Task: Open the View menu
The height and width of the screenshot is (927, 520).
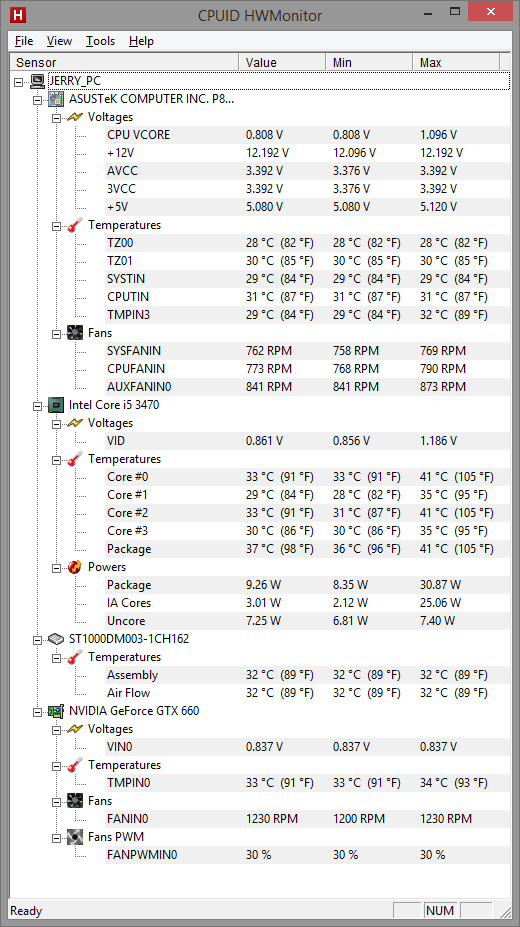Action: [59, 41]
